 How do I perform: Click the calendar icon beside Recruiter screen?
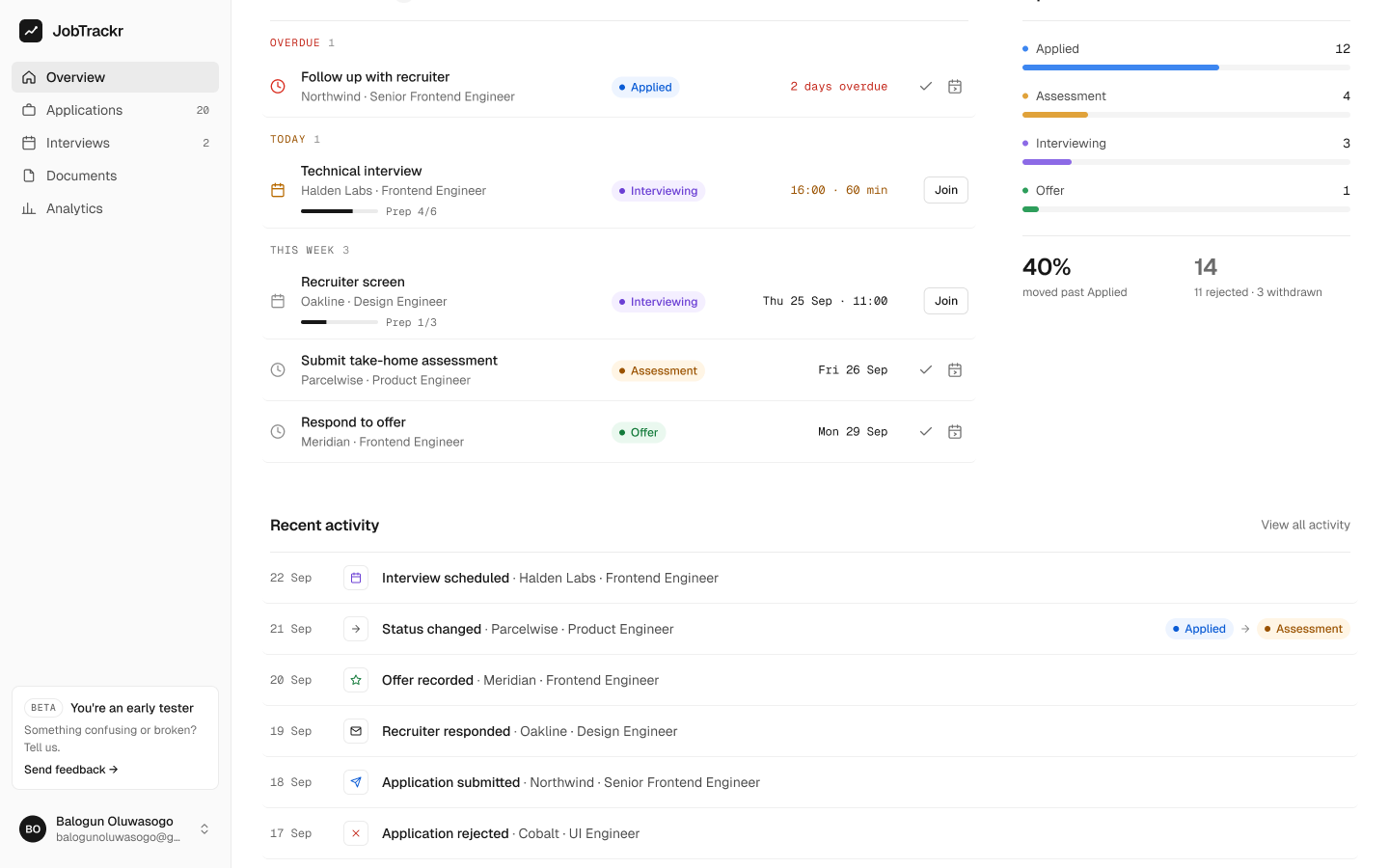tap(278, 301)
